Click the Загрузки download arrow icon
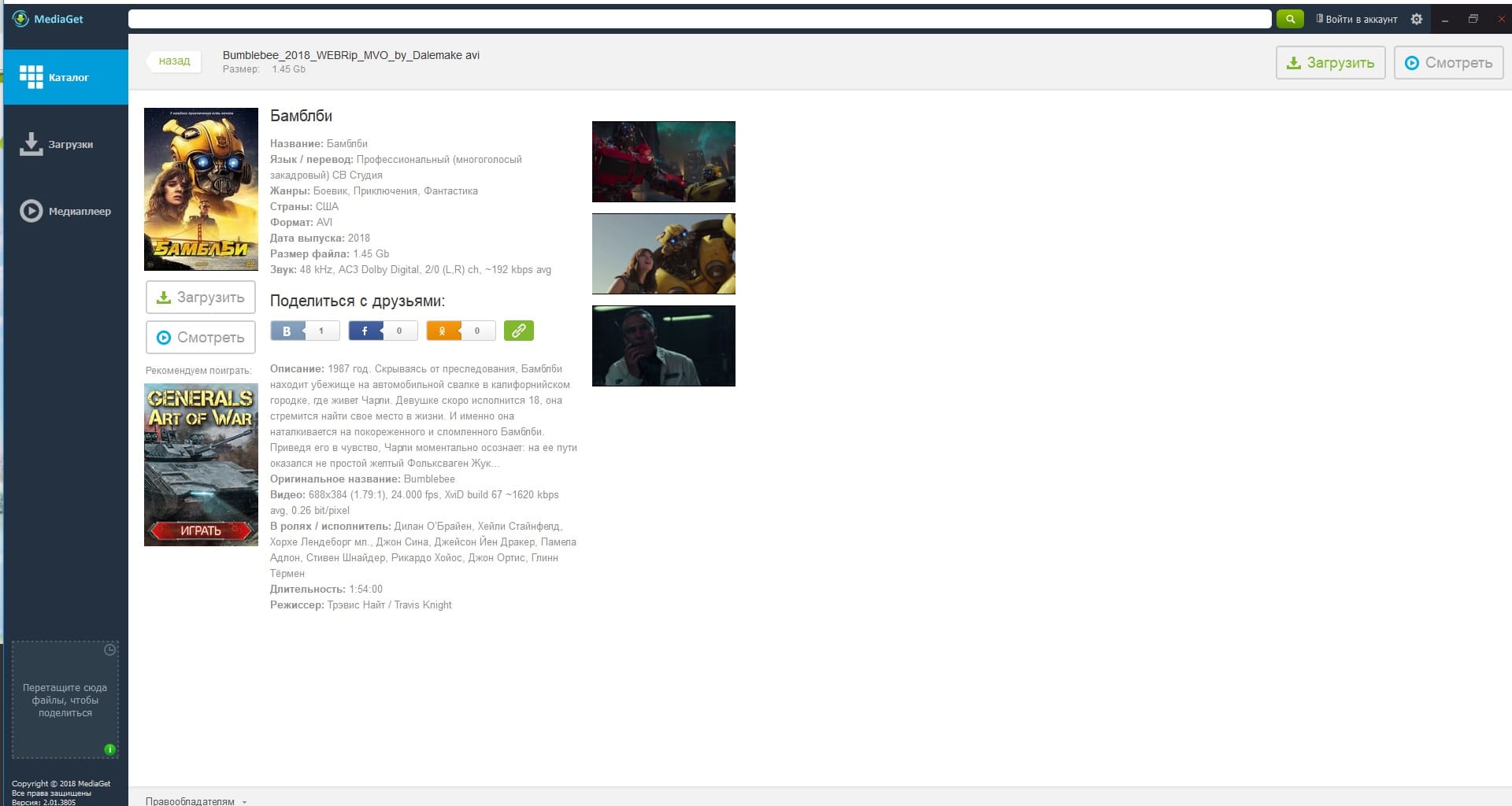 point(31,144)
